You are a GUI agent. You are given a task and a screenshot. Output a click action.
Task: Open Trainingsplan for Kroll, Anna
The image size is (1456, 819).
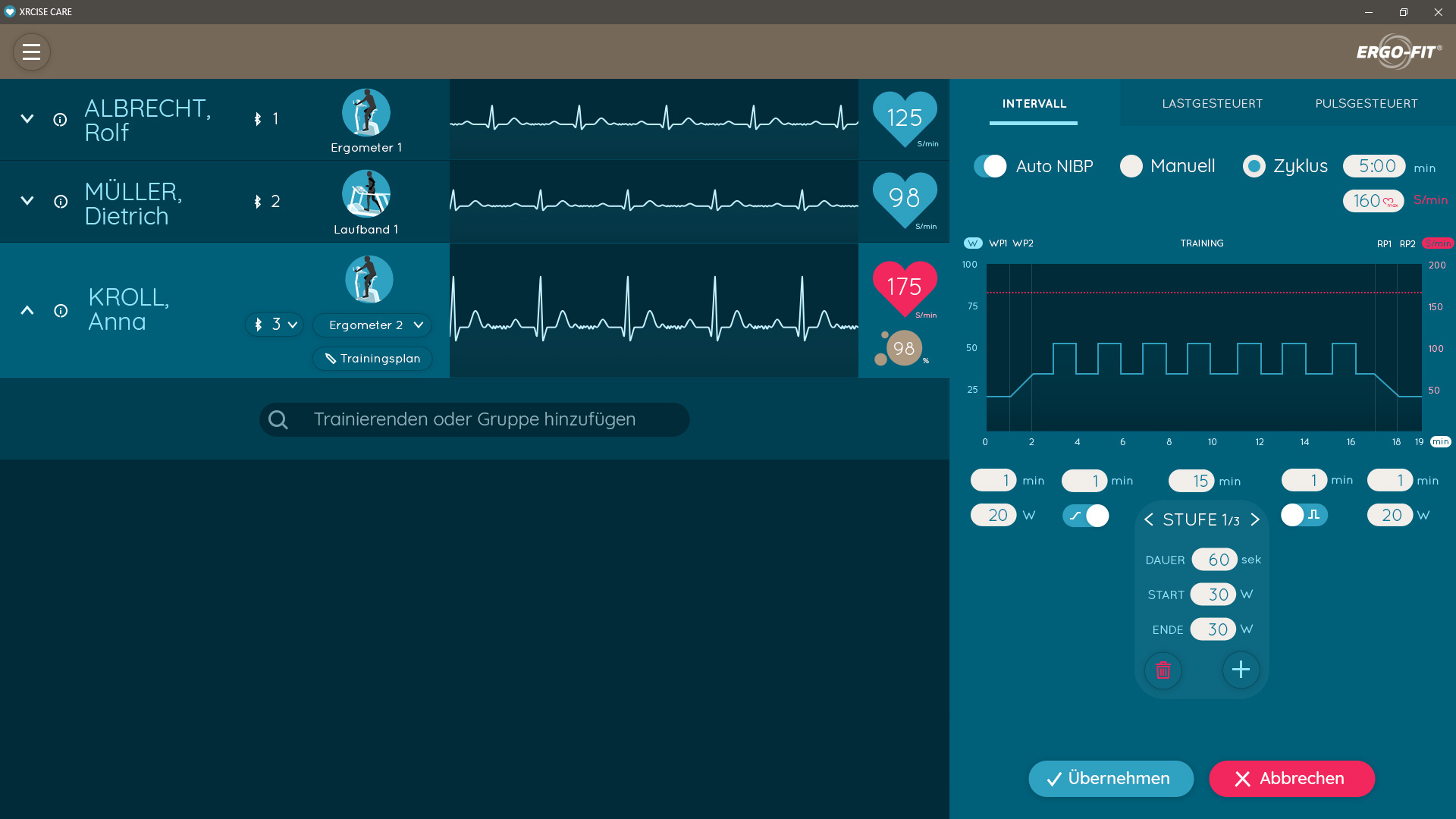coord(372,359)
